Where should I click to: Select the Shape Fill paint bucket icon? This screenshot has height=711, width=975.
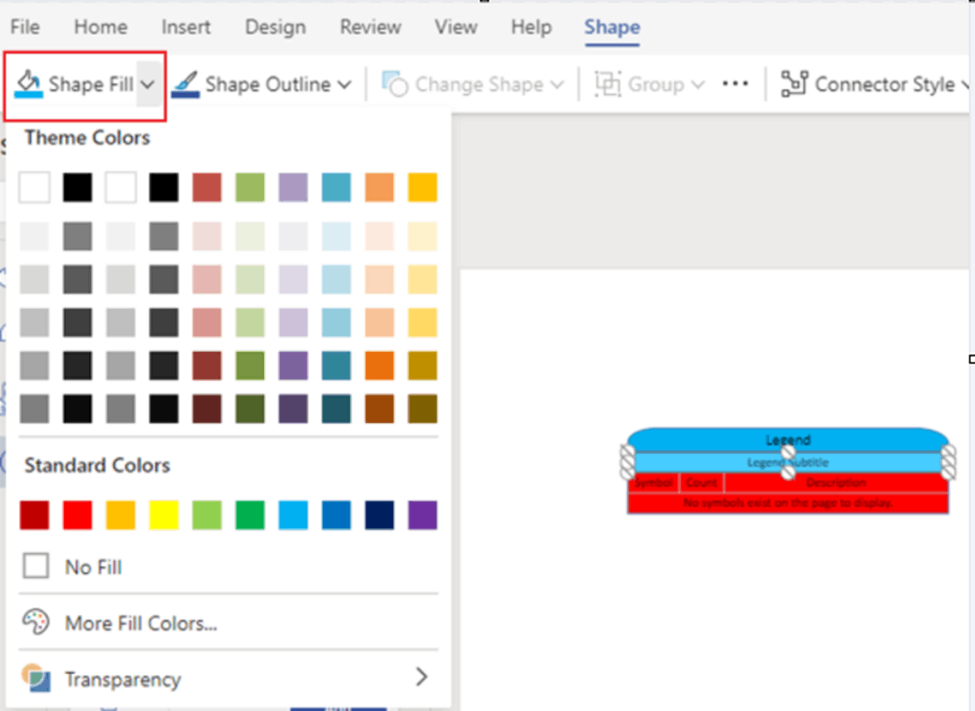click(x=27, y=84)
